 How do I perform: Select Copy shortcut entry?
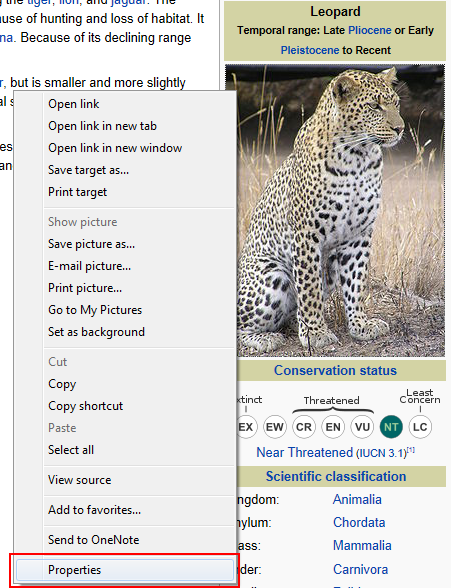point(85,406)
